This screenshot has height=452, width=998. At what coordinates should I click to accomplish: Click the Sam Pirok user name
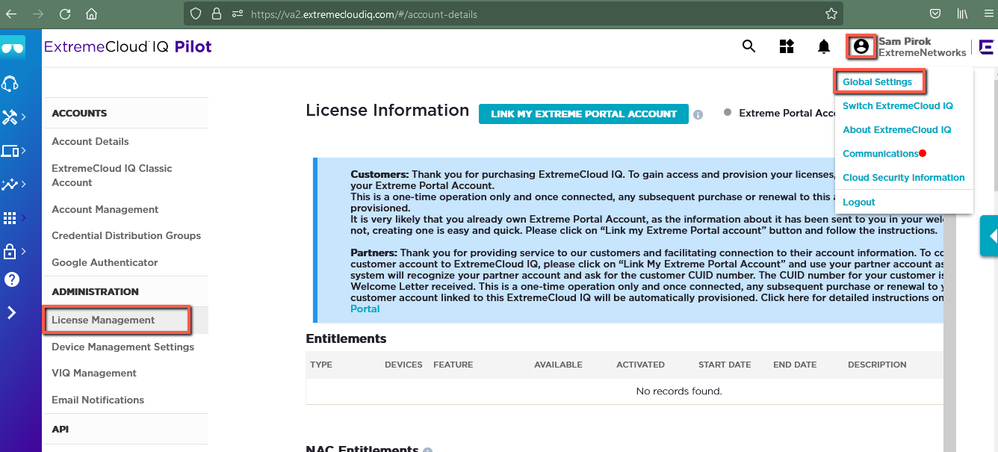904,41
